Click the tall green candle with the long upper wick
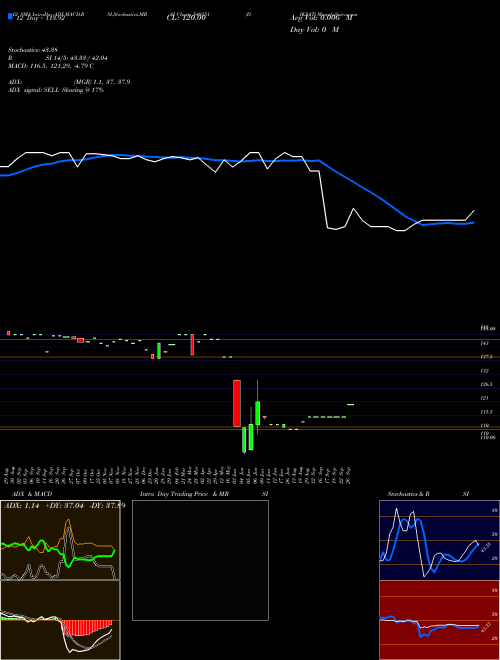The image size is (500, 660). (x=257, y=412)
